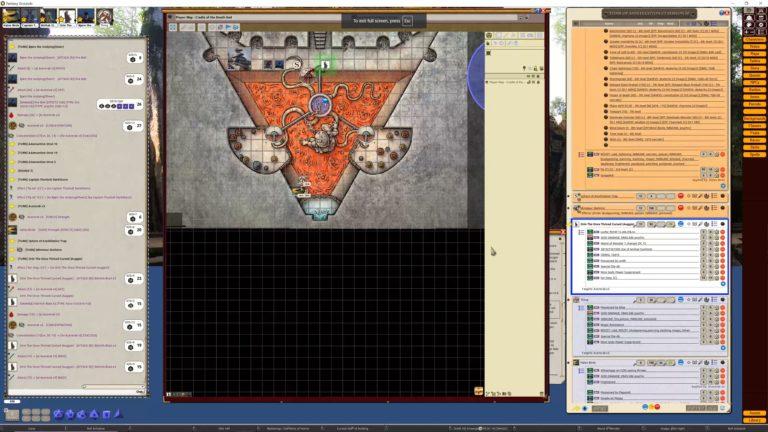The height and width of the screenshot is (432, 768).
Task: Toggle the black token indicator on active combatant
Action: click(722, 224)
